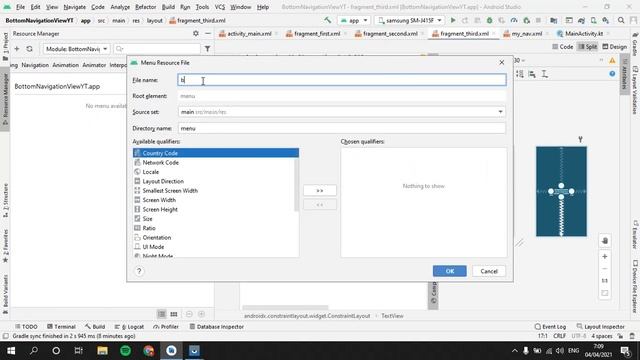Click qualifiers list scrollbar
This screenshot has width=640, height=360.
296,184
